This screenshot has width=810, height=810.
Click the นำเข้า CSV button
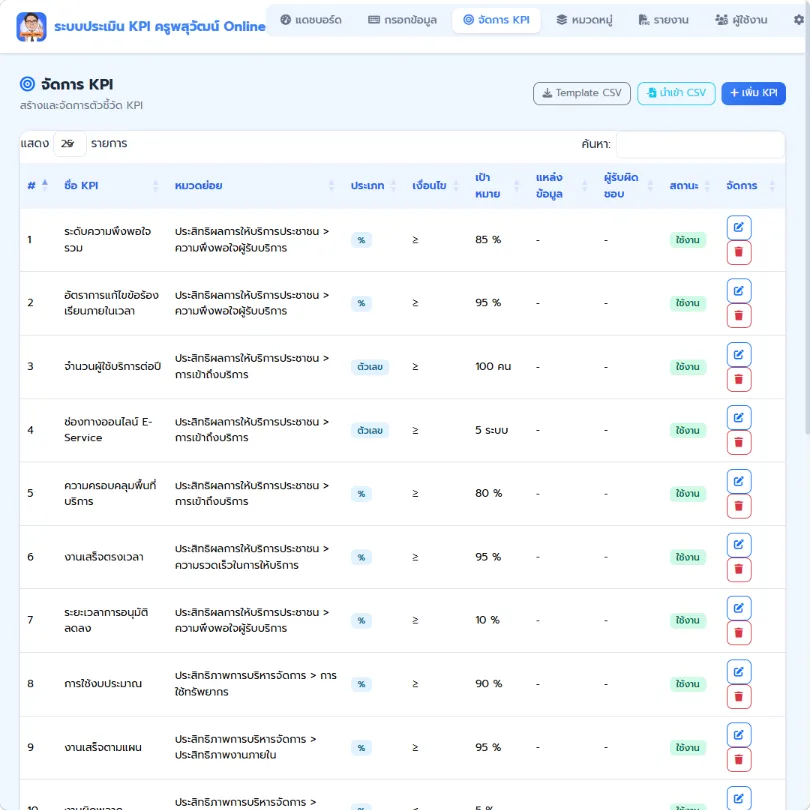[676, 93]
